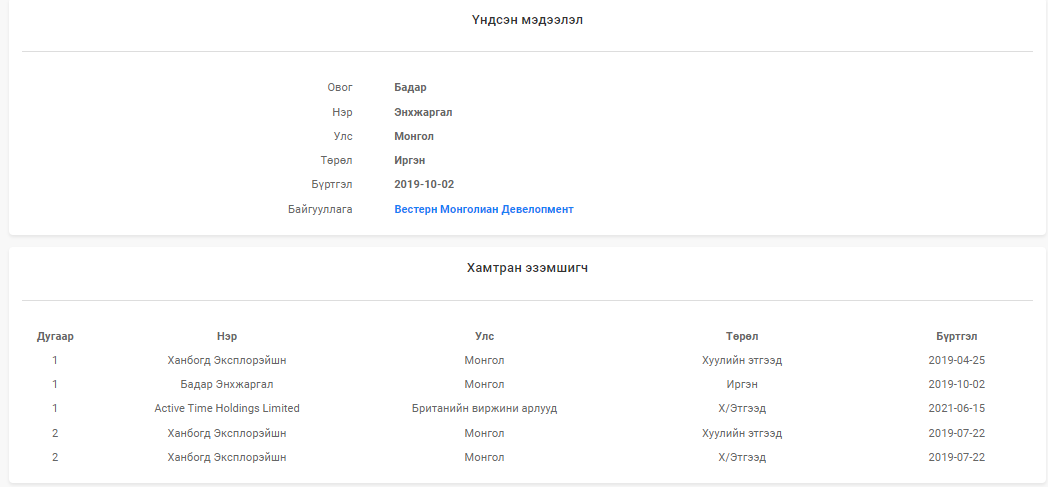Image resolution: width=1048 pixels, height=487 pixels.
Task: Click the bold surname value Бадар
Action: [410, 88]
